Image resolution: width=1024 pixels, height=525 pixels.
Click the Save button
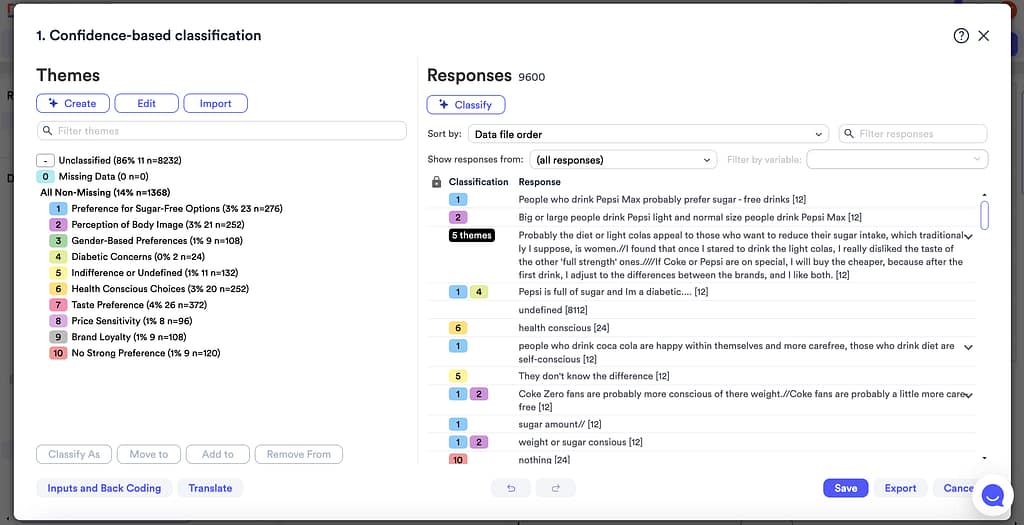[845, 488]
